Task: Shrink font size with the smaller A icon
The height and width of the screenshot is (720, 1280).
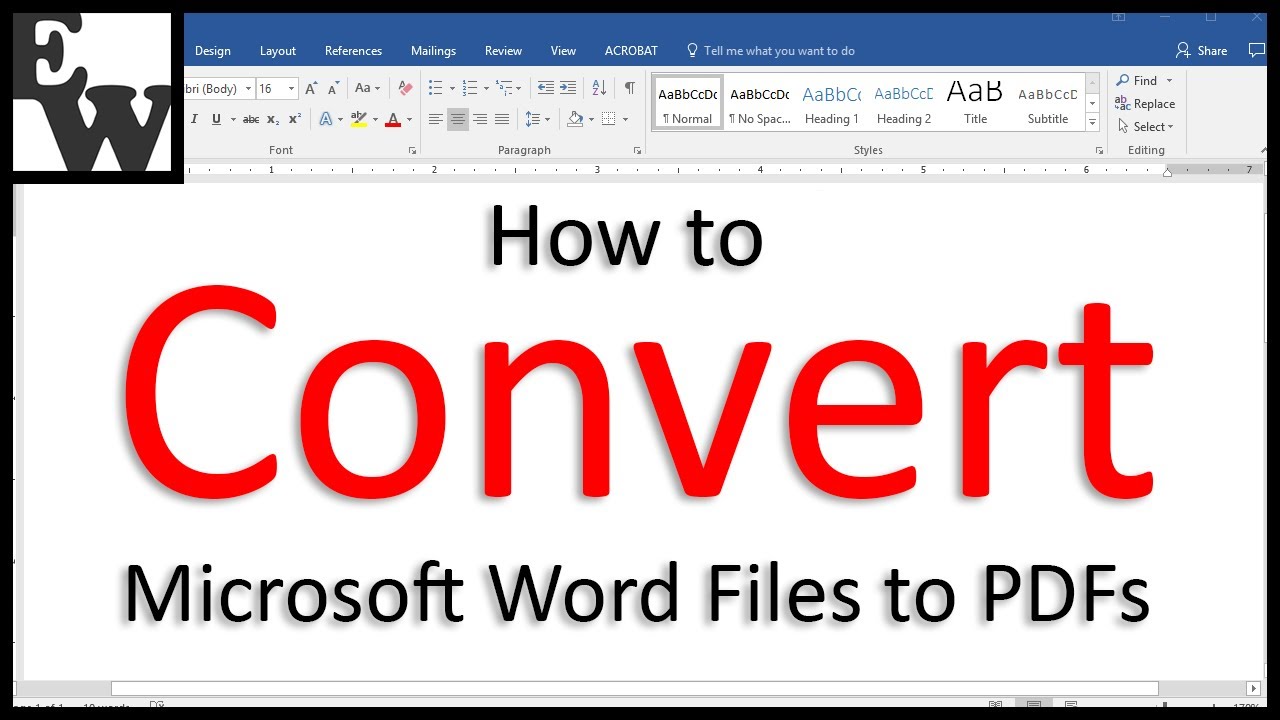Action: (x=334, y=88)
